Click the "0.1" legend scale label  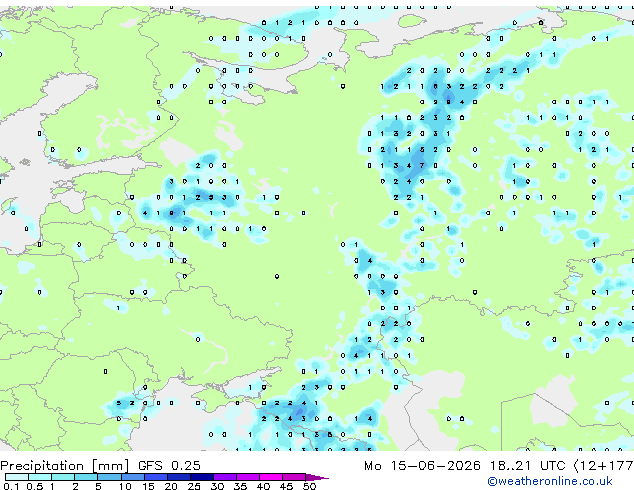click(x=11, y=486)
